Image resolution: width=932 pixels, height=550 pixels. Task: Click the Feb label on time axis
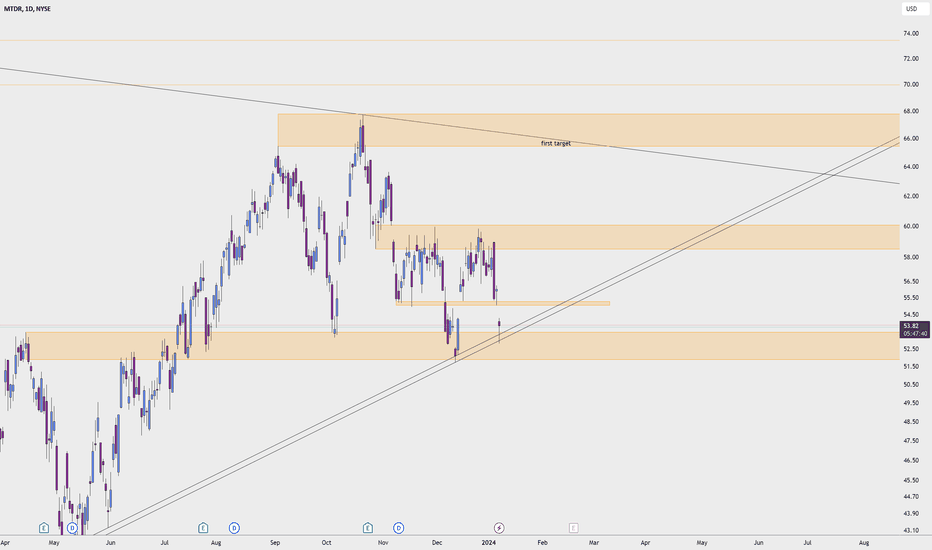click(x=542, y=543)
